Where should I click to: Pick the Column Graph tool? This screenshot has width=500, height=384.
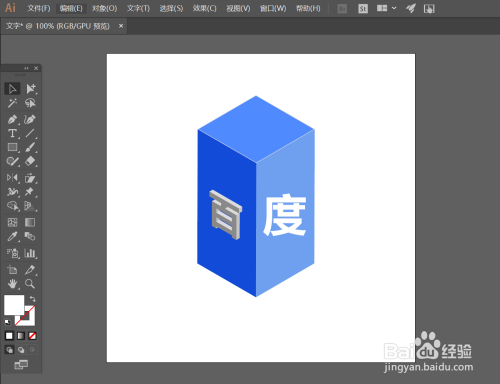tap(30, 253)
